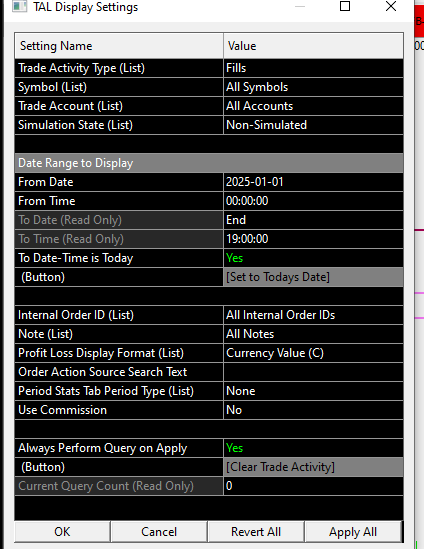Image resolution: width=424 pixels, height=549 pixels.
Task: Open Period Stats Tab Period Type list
Action: pos(313,391)
